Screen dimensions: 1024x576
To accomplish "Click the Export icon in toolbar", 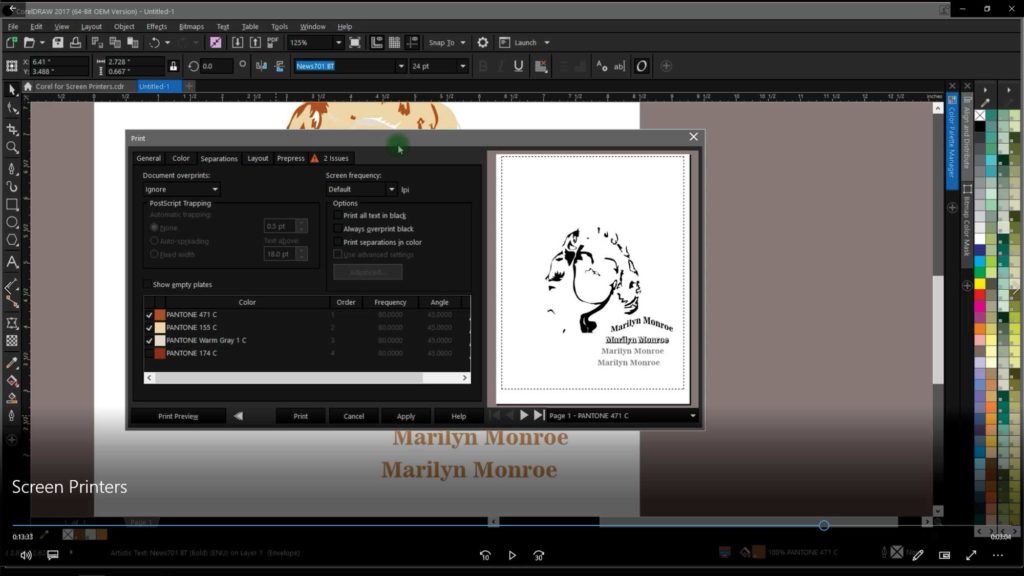I will pos(255,42).
